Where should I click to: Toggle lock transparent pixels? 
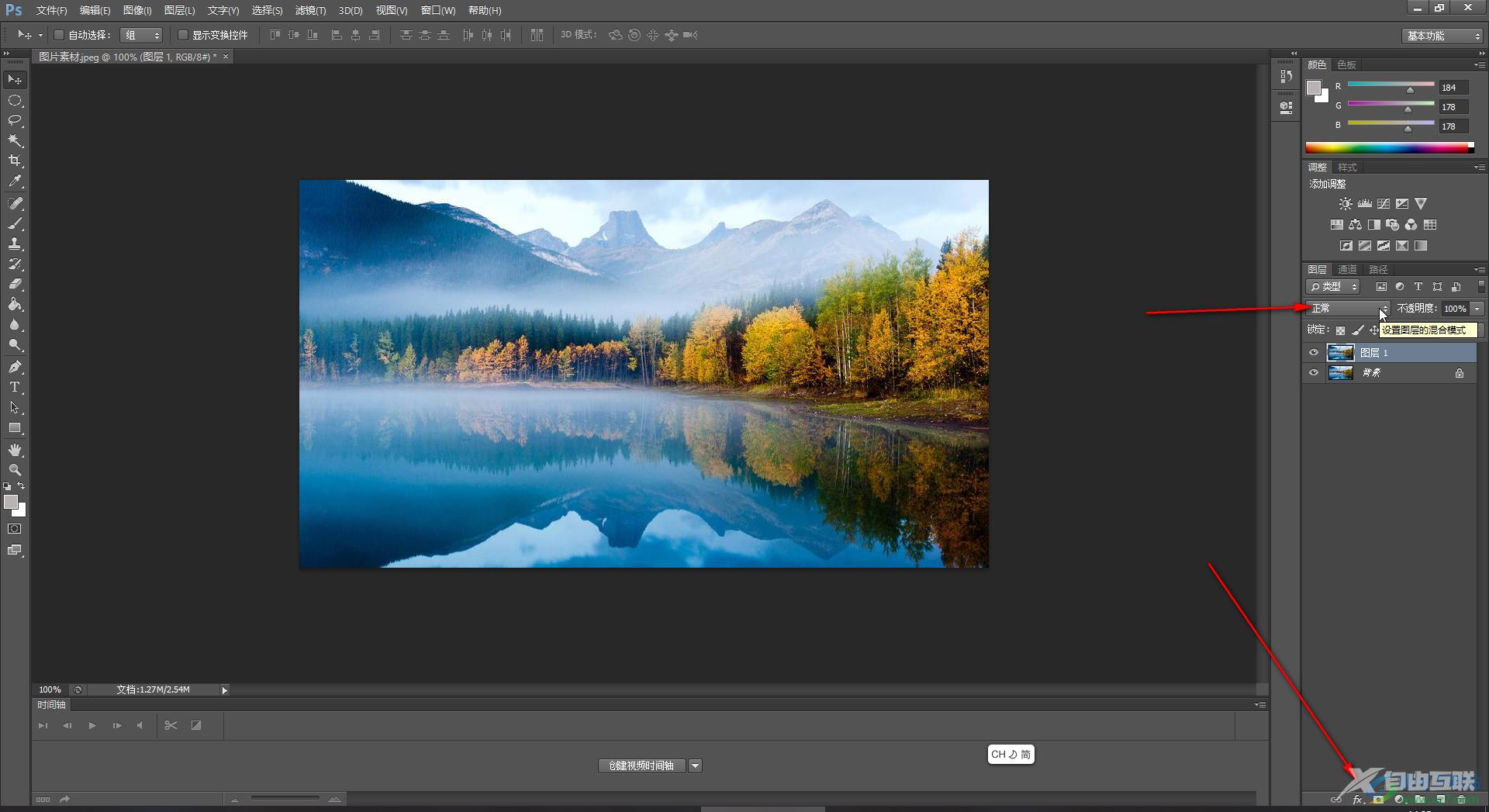1340,330
